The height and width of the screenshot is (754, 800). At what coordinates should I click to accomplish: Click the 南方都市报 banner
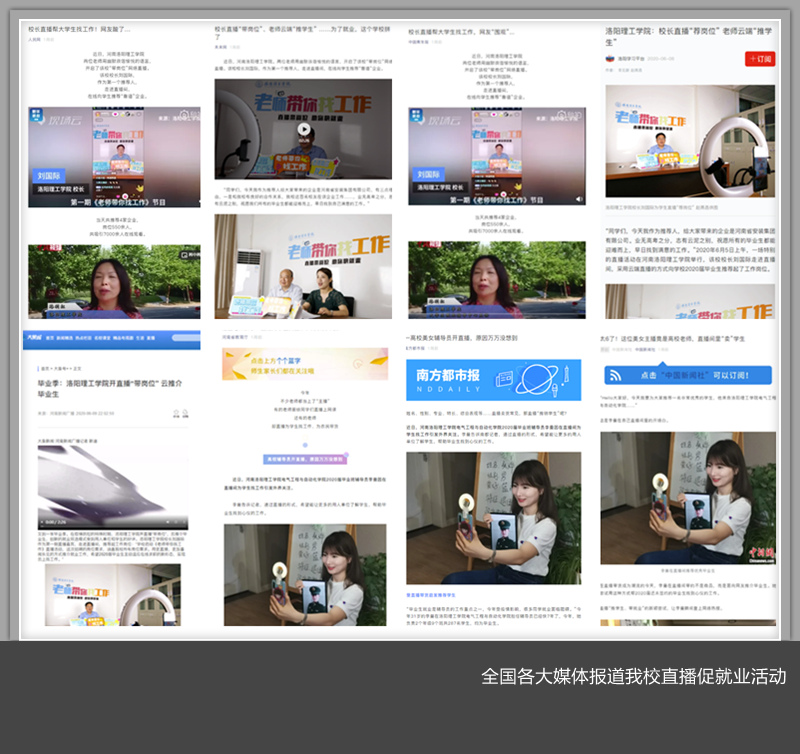492,379
